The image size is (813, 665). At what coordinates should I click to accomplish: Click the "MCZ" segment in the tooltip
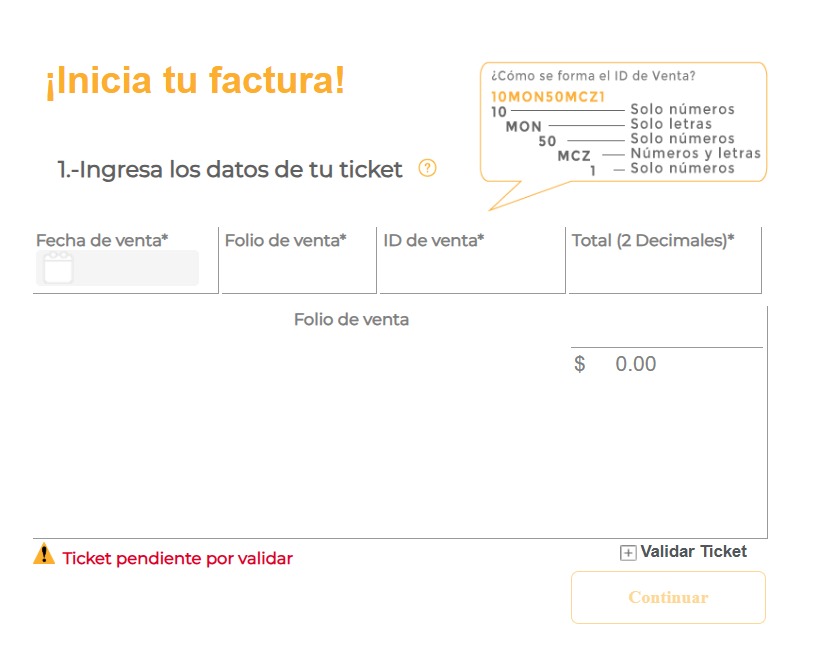[574, 156]
